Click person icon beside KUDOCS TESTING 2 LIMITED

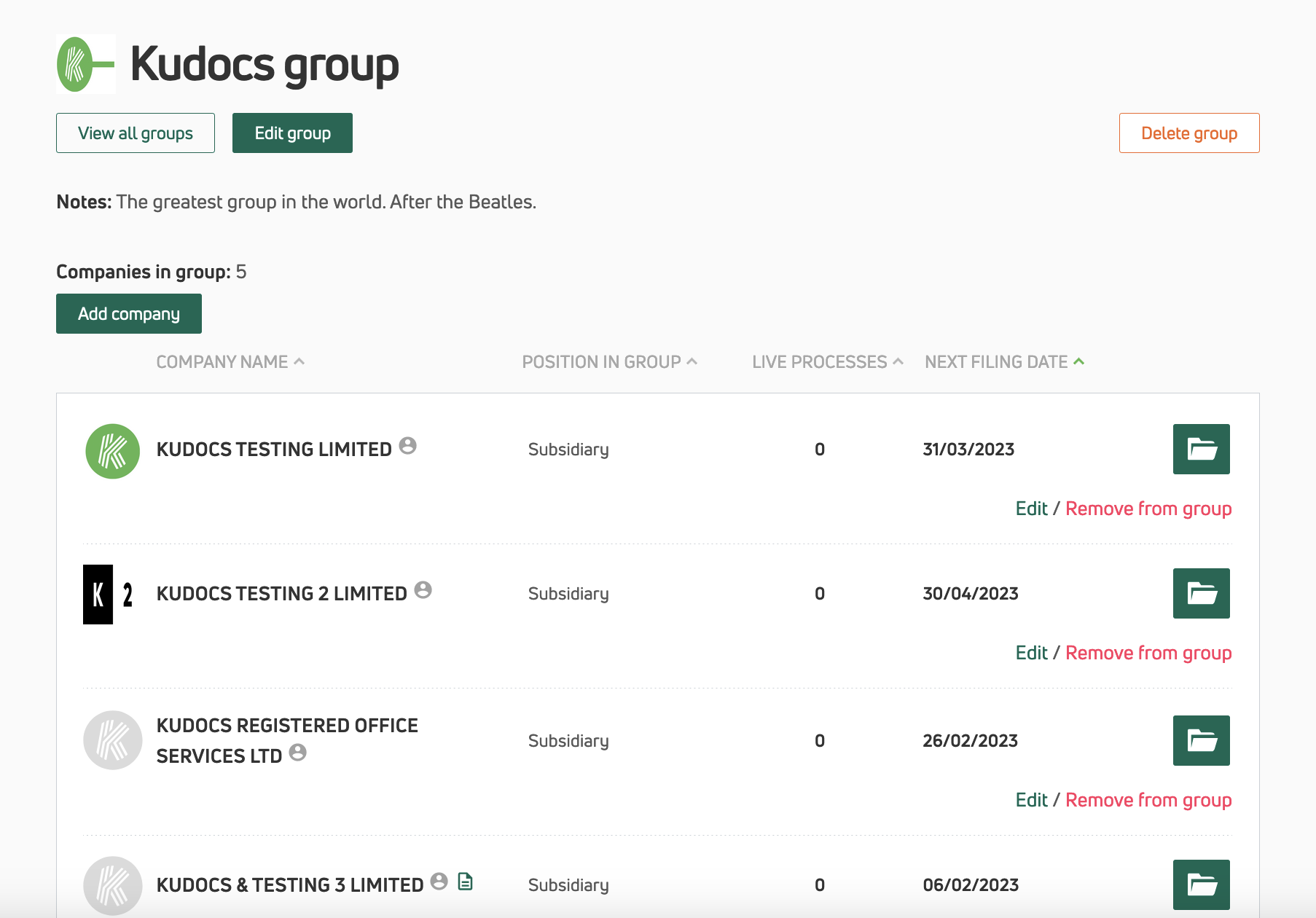pyautogui.click(x=423, y=589)
